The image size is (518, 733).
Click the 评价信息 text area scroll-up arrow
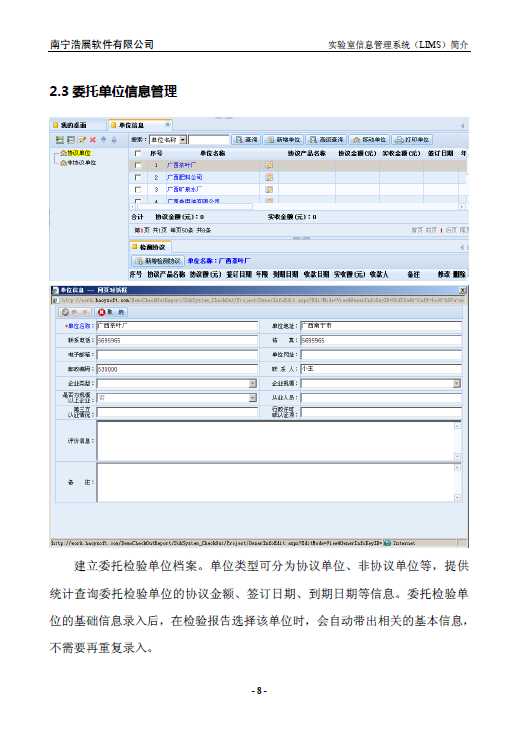pyautogui.click(x=458, y=425)
